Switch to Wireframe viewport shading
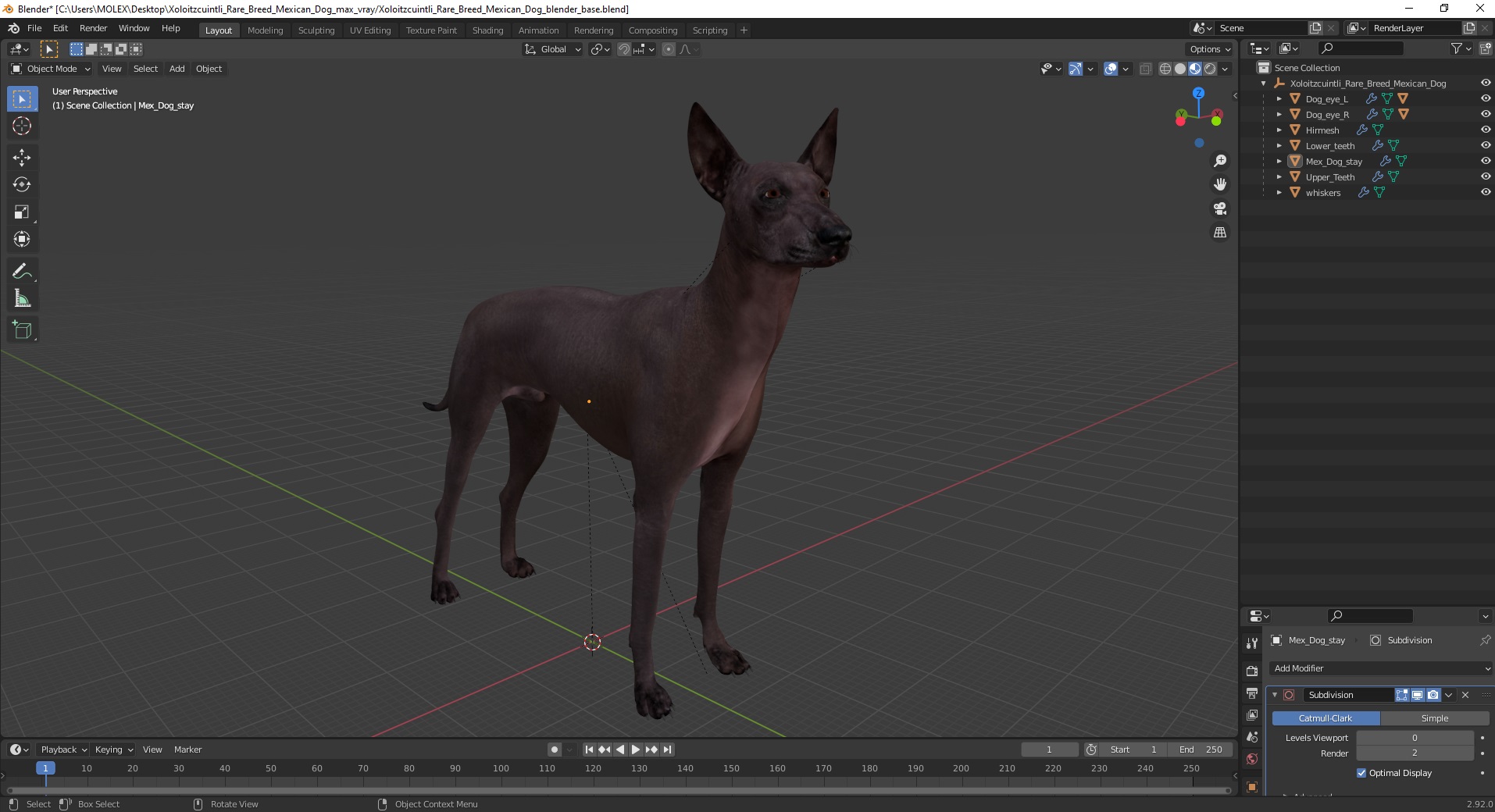The image size is (1495, 812). point(1165,69)
